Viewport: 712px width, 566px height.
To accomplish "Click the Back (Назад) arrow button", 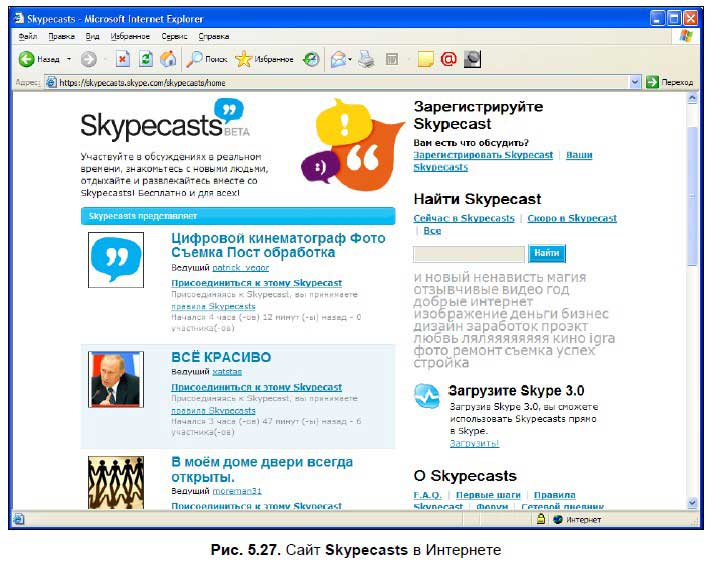I will pyautogui.click(x=27, y=59).
